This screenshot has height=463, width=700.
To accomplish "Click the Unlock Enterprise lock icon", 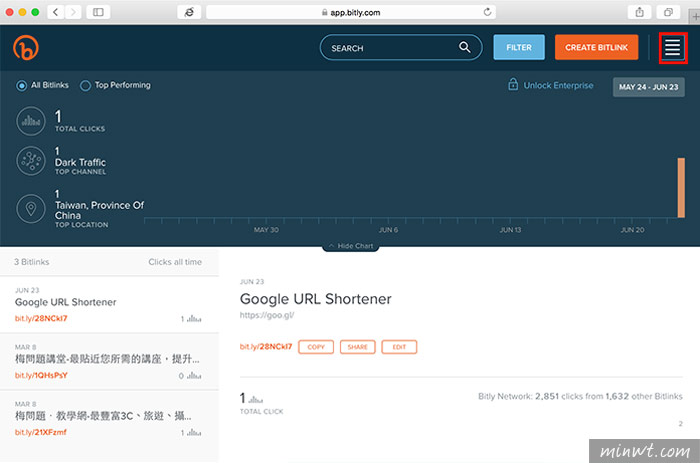I will point(513,84).
